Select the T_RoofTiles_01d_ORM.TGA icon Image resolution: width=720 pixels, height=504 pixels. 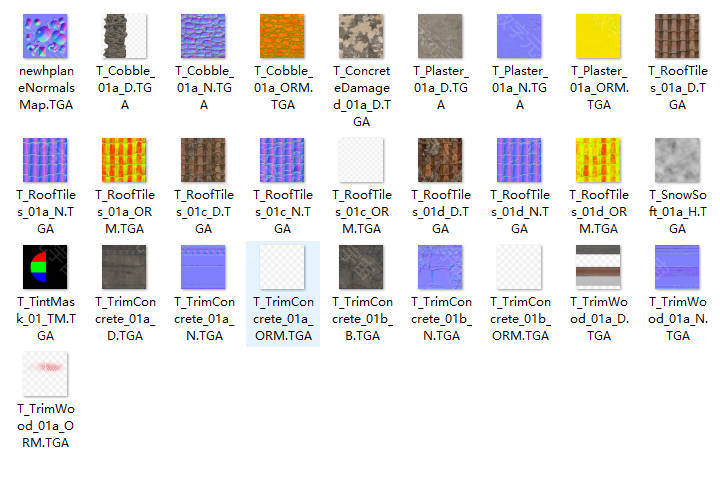click(x=598, y=160)
